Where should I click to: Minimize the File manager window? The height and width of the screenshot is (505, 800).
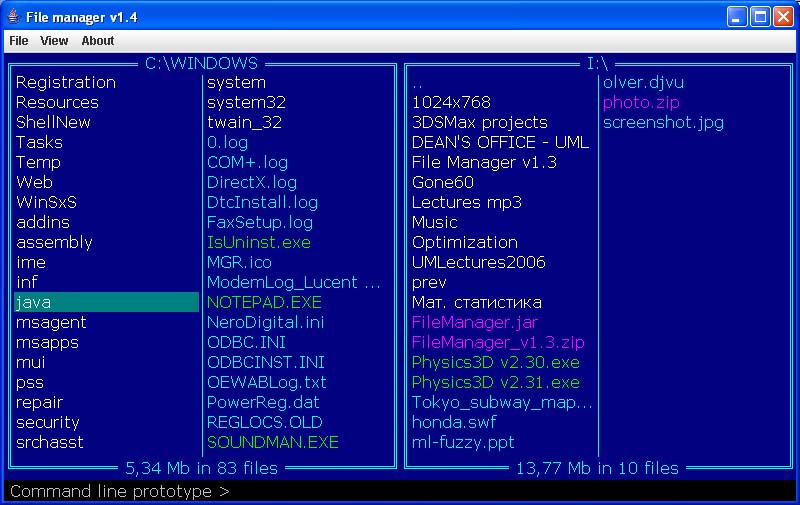[x=737, y=17]
